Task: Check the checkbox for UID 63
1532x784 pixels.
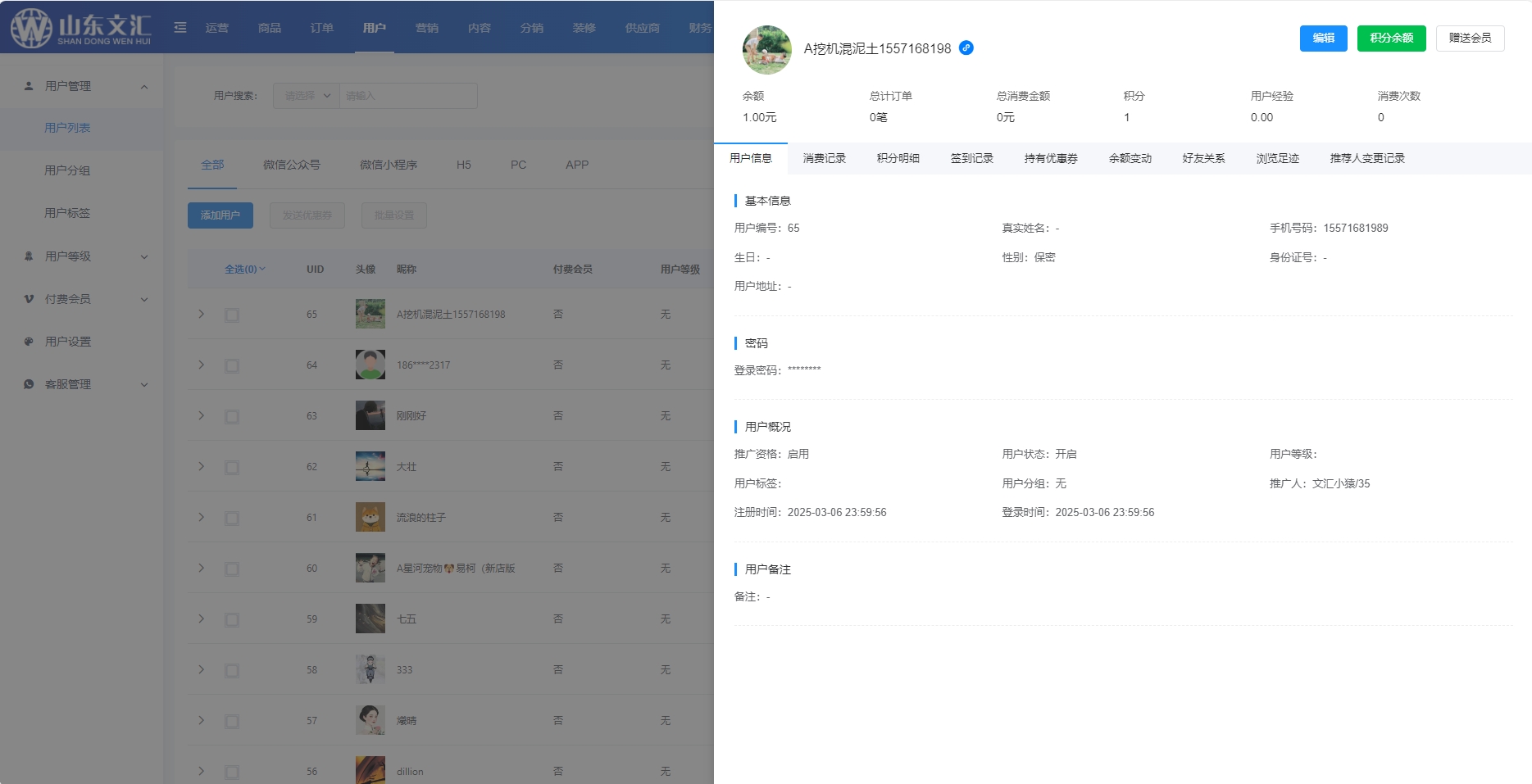Action: 232,416
